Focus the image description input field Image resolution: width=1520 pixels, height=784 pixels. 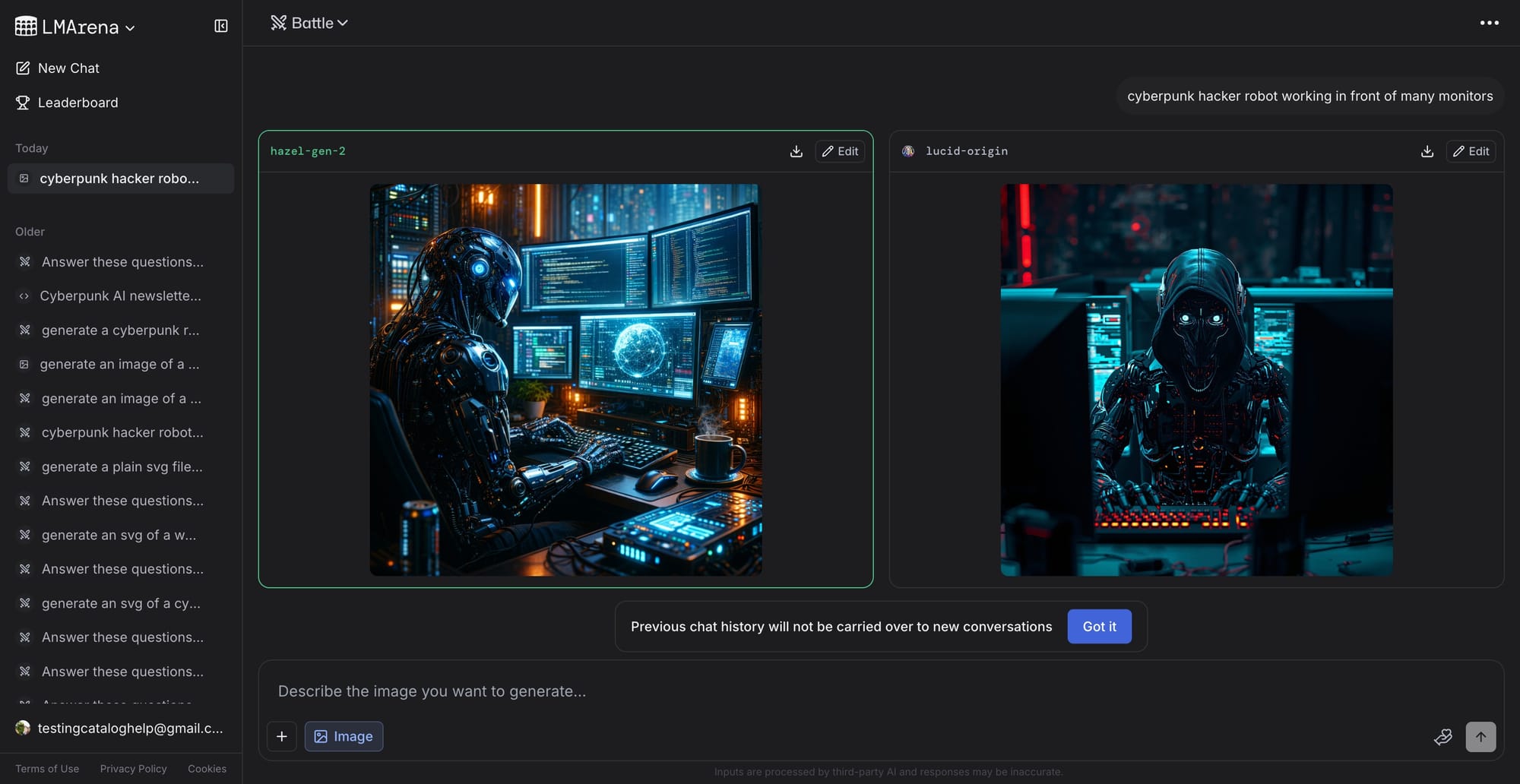[x=836, y=691]
